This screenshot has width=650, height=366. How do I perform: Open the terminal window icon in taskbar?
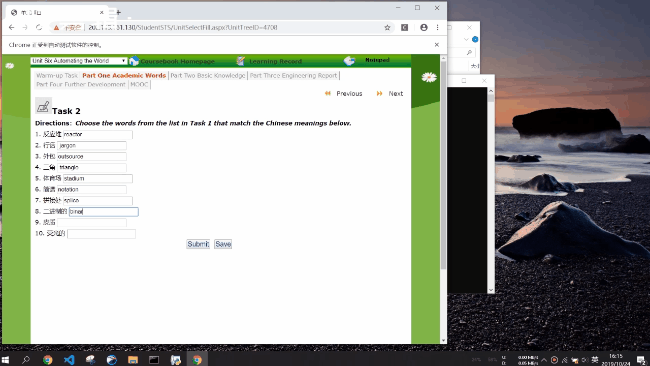pos(154,359)
